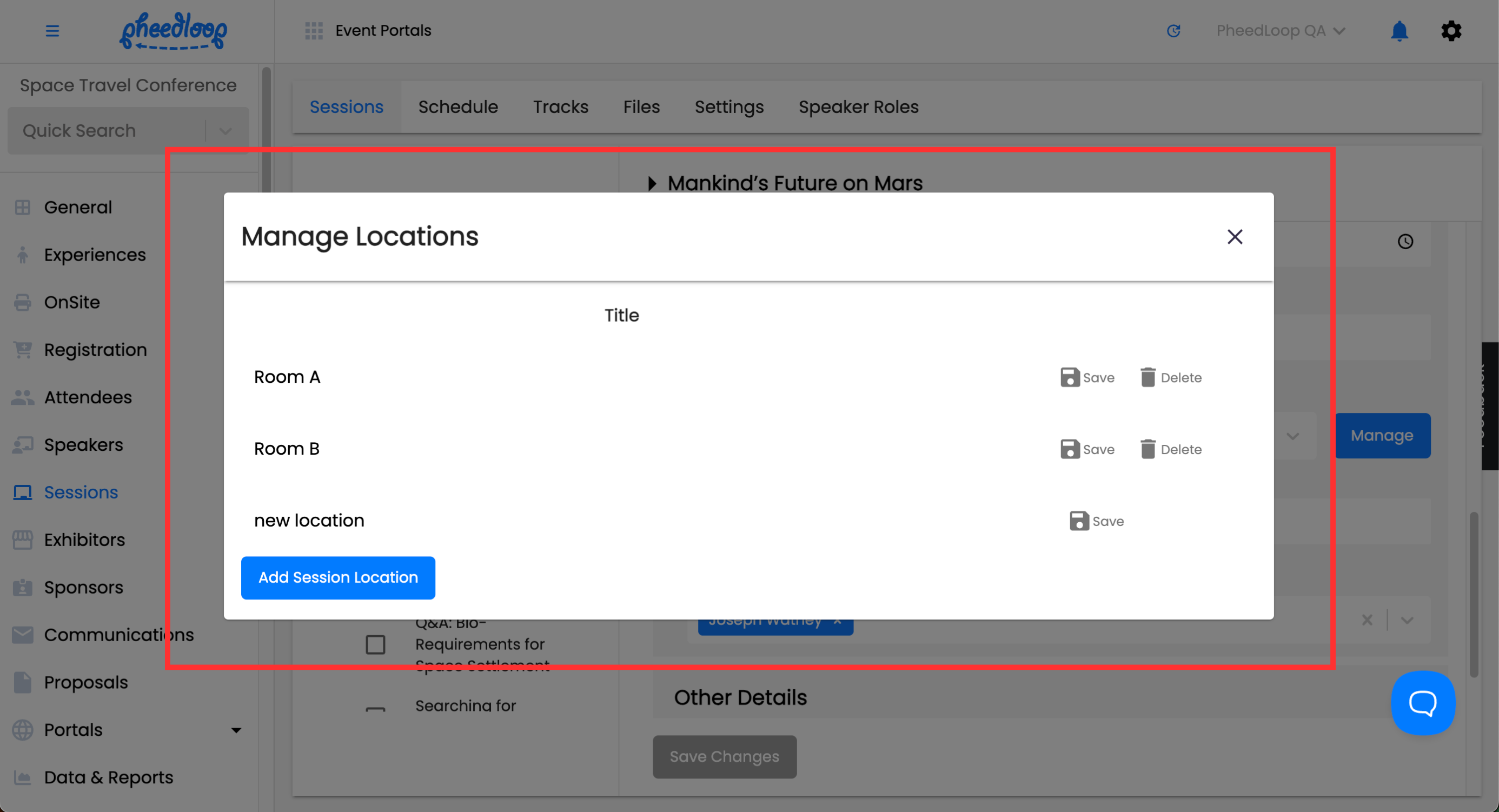The height and width of the screenshot is (812, 1499).
Task: Click the Space Travel Conference title
Action: (128, 85)
